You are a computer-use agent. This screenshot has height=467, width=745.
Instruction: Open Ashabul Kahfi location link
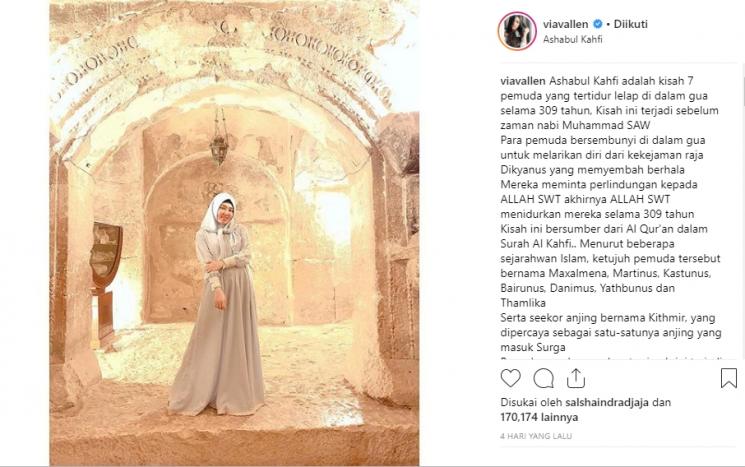click(x=573, y=39)
